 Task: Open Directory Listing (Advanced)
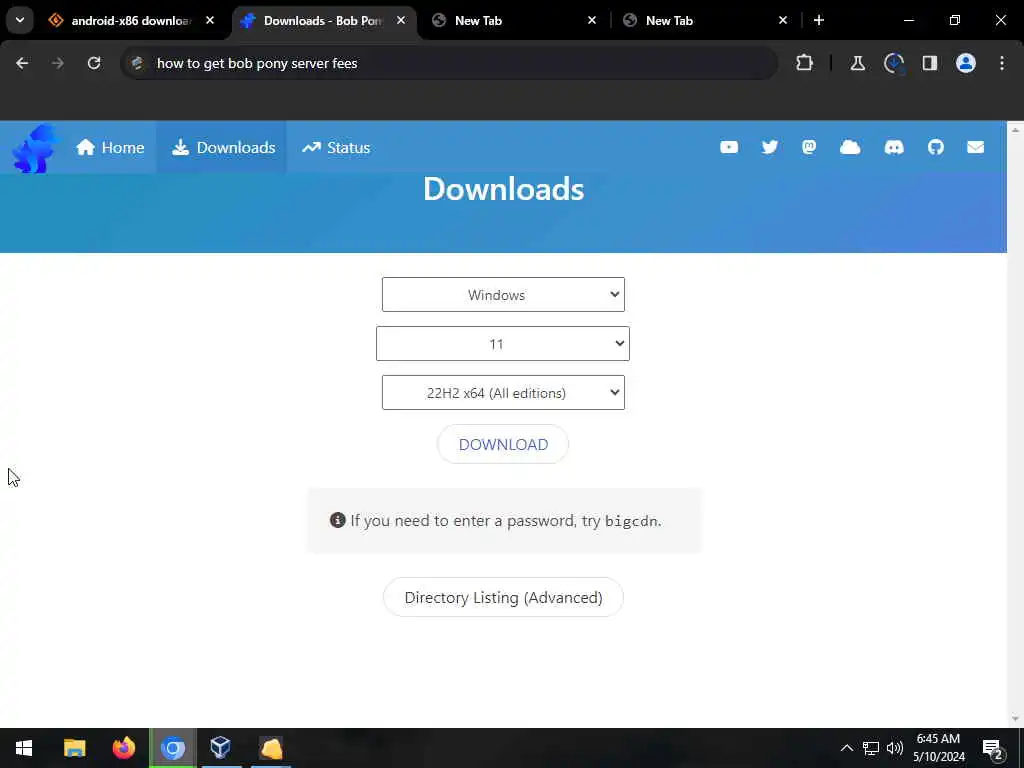(503, 597)
